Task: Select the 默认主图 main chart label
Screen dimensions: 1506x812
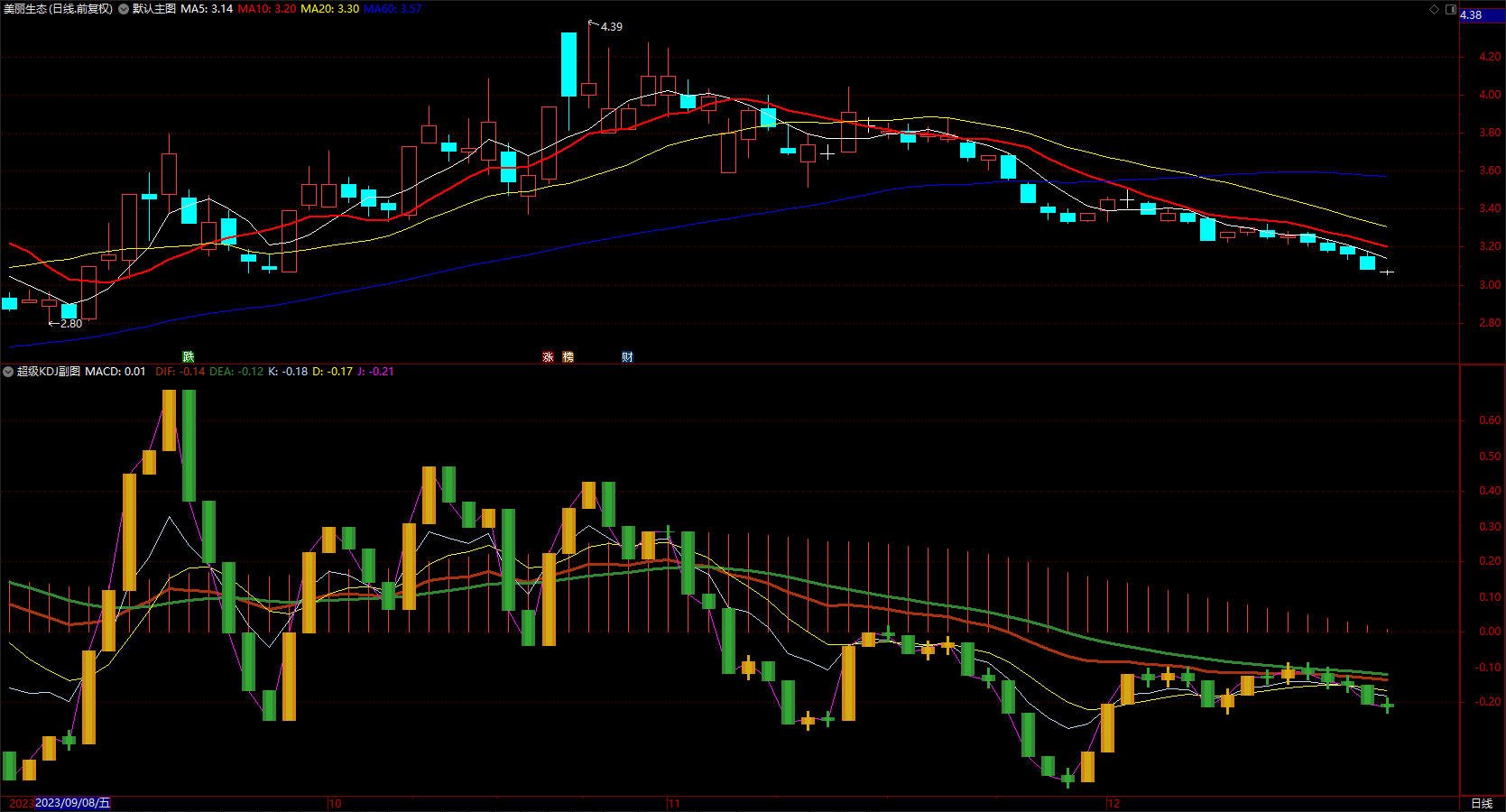Action: [154, 9]
